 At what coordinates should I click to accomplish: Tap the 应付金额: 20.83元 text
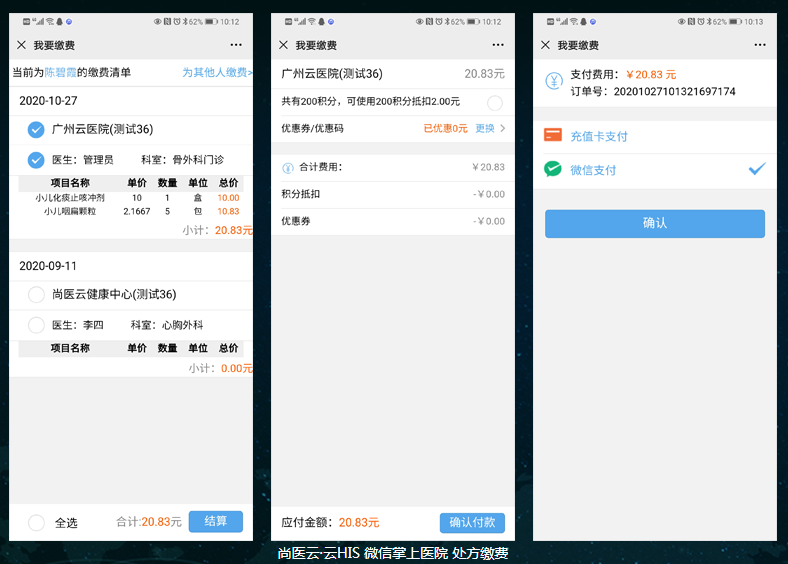330,523
